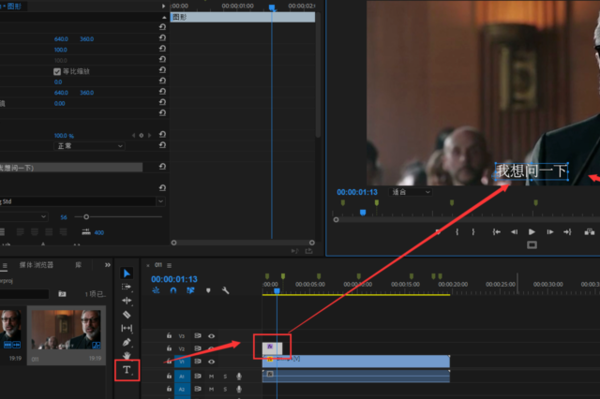
Task: Toggle A2 track targeting
Action: pos(182,389)
